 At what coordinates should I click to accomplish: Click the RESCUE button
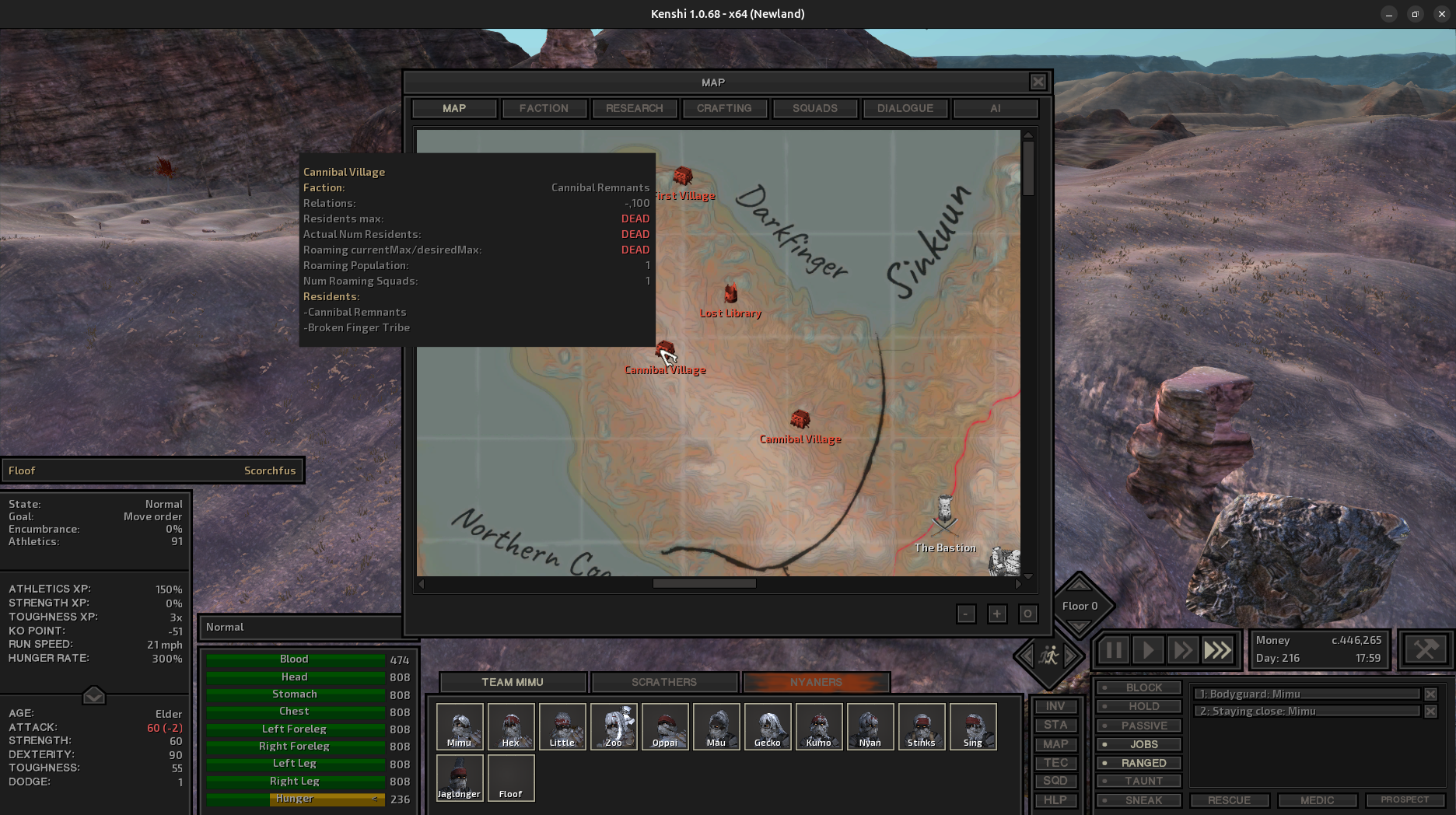click(1229, 800)
